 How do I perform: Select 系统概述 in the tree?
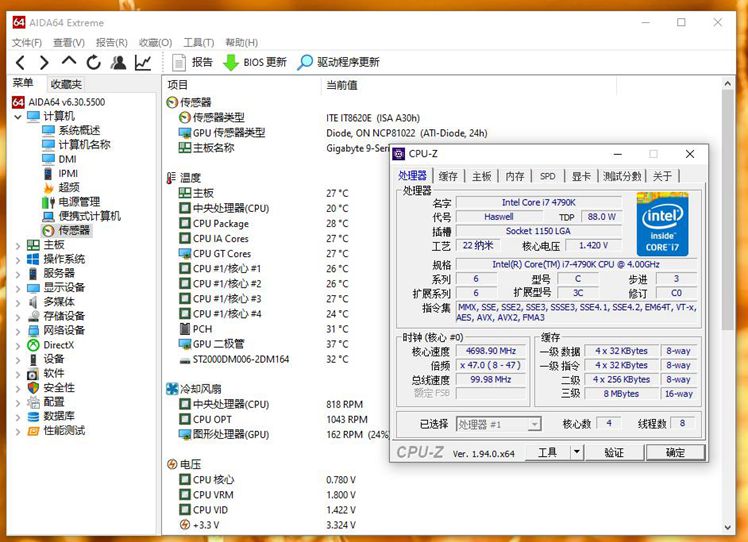71,130
